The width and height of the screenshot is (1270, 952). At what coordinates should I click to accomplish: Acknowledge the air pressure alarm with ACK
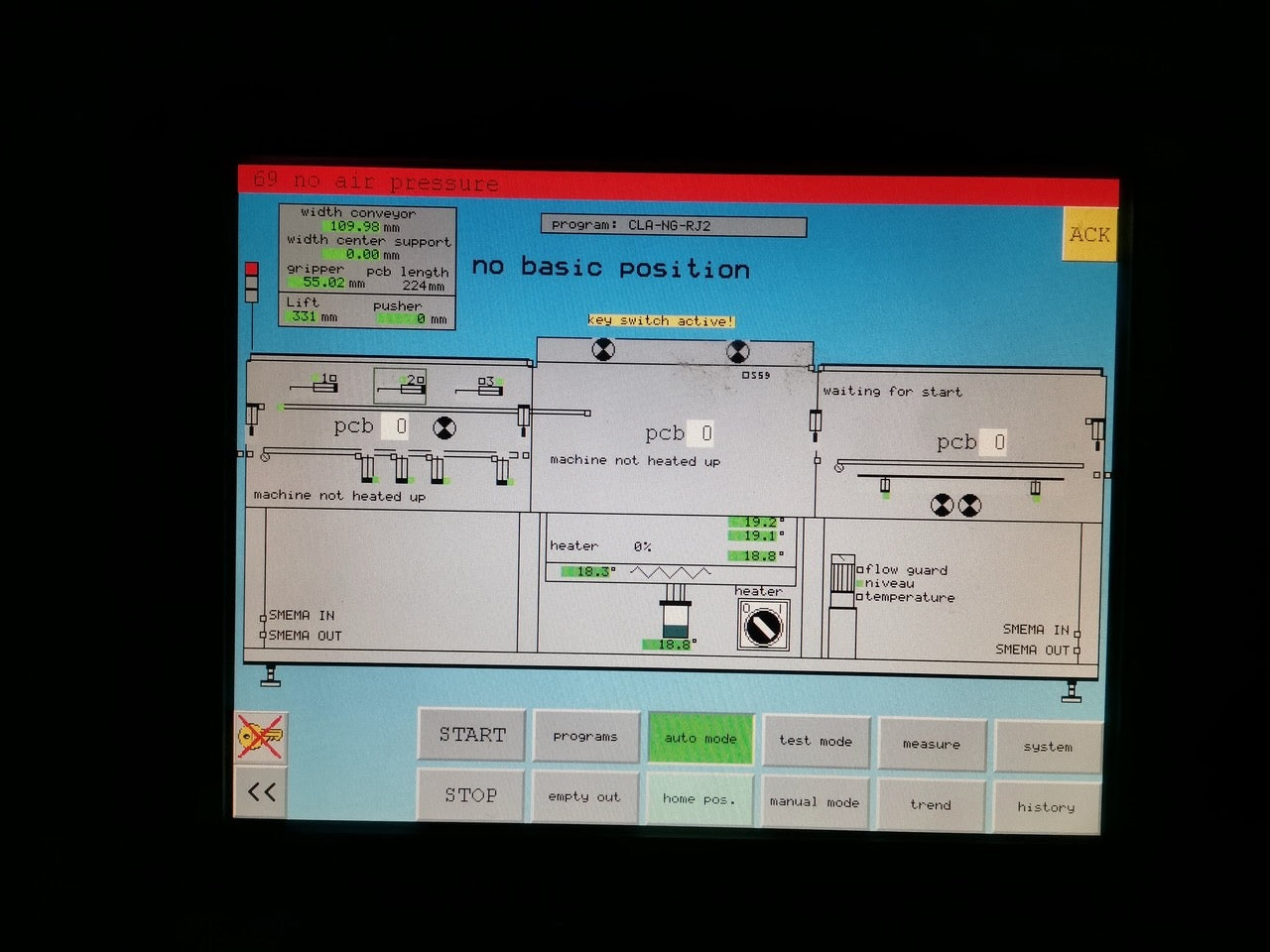point(1088,235)
